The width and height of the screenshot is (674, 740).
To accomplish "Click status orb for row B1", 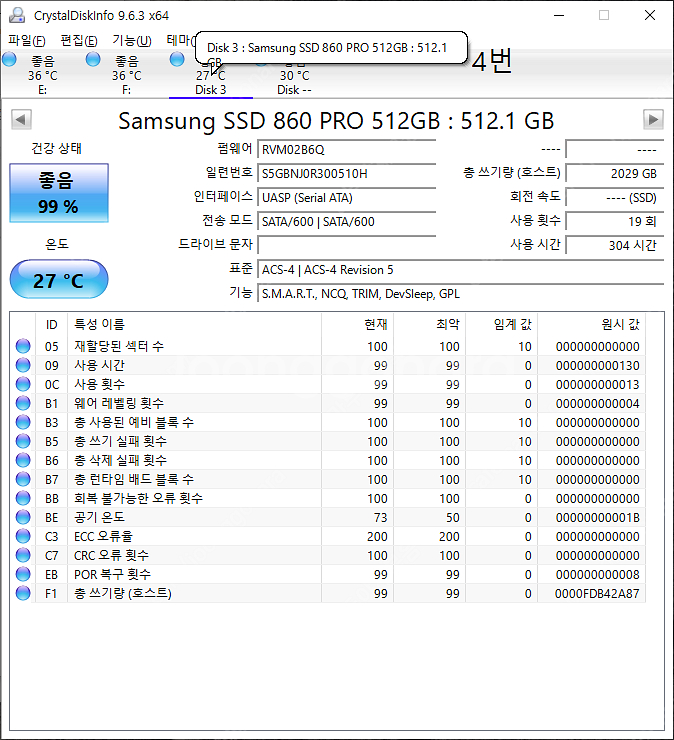I will click(x=23, y=403).
